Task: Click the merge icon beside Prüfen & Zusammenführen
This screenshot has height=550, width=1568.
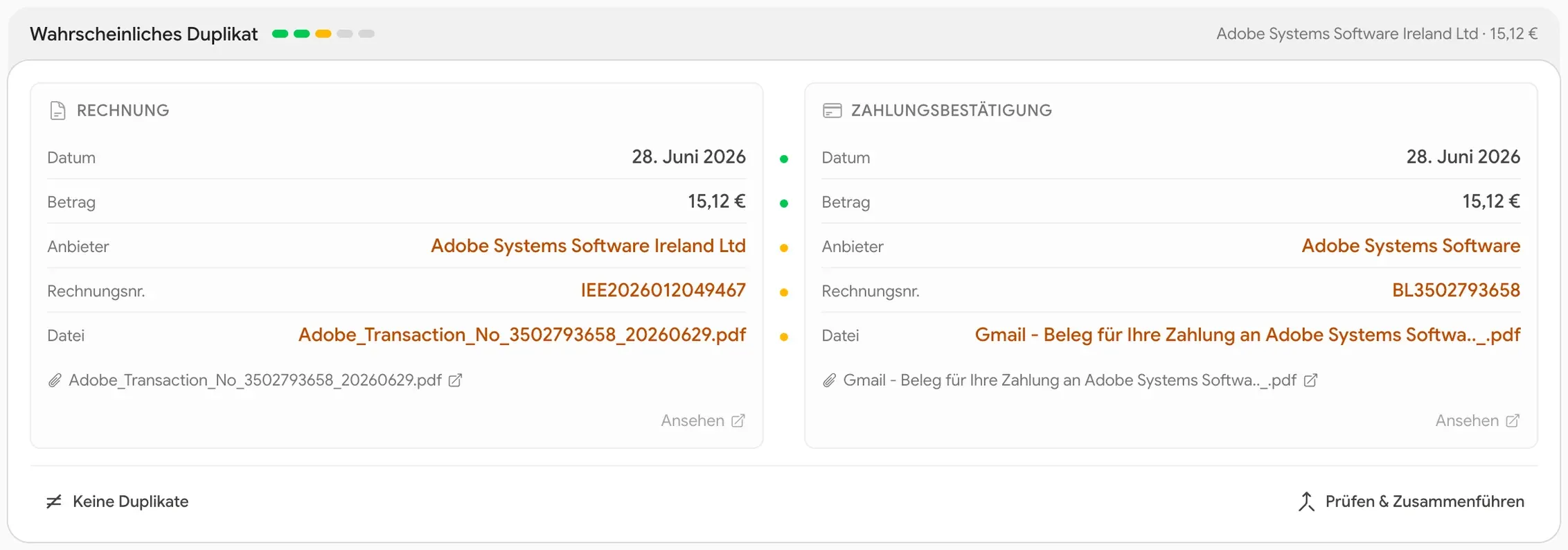Action: [x=1306, y=502]
